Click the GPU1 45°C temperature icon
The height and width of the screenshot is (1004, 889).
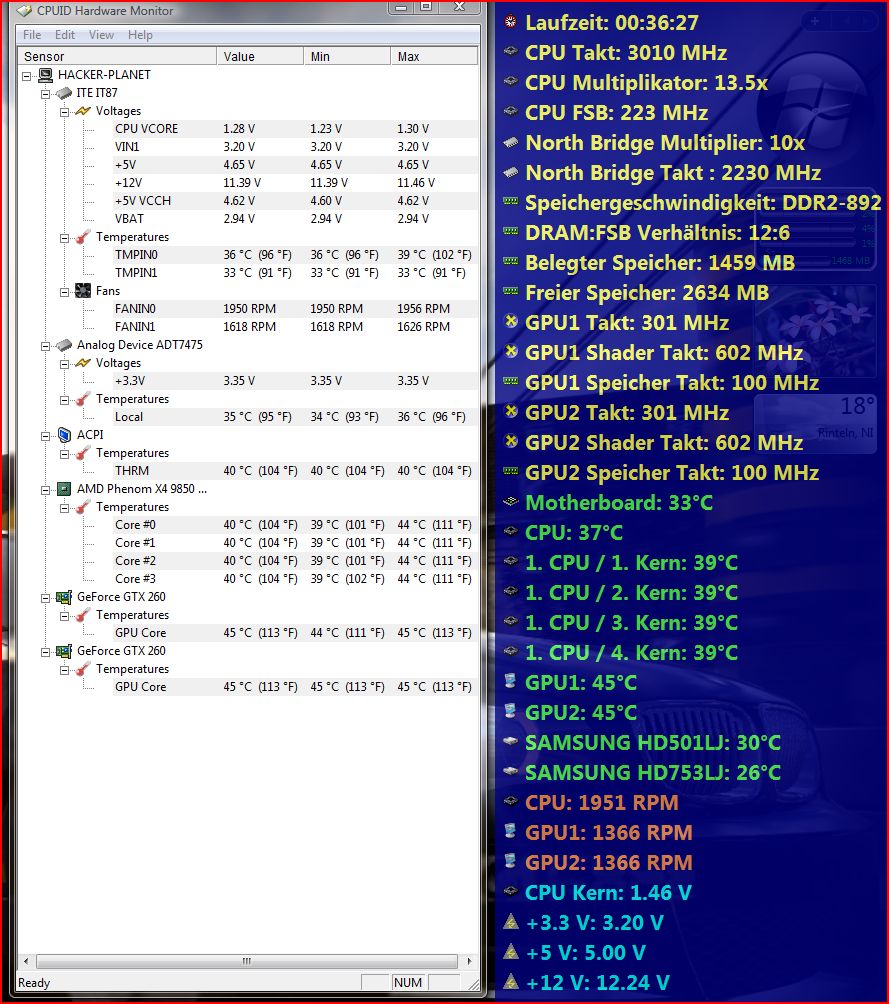coord(510,681)
